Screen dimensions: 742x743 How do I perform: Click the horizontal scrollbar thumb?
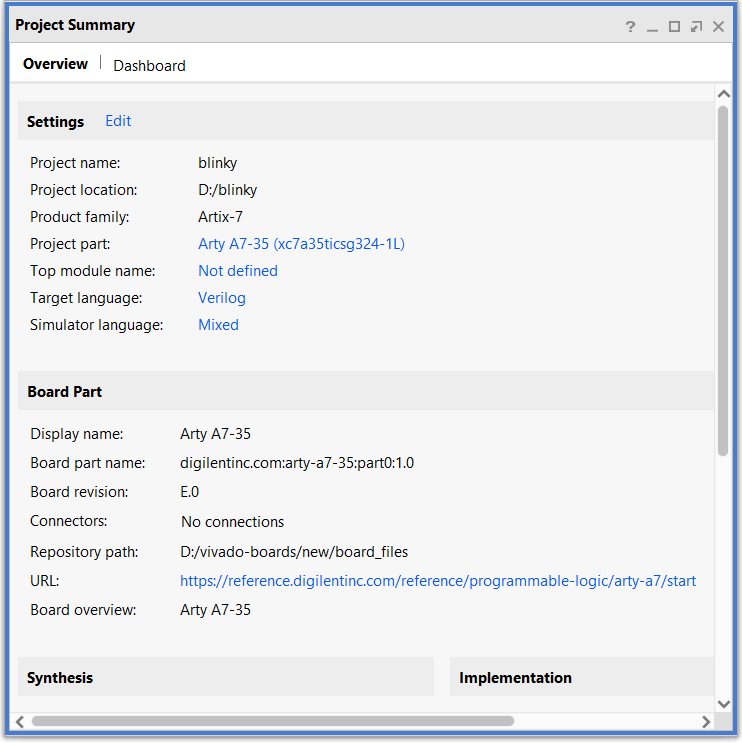(273, 722)
